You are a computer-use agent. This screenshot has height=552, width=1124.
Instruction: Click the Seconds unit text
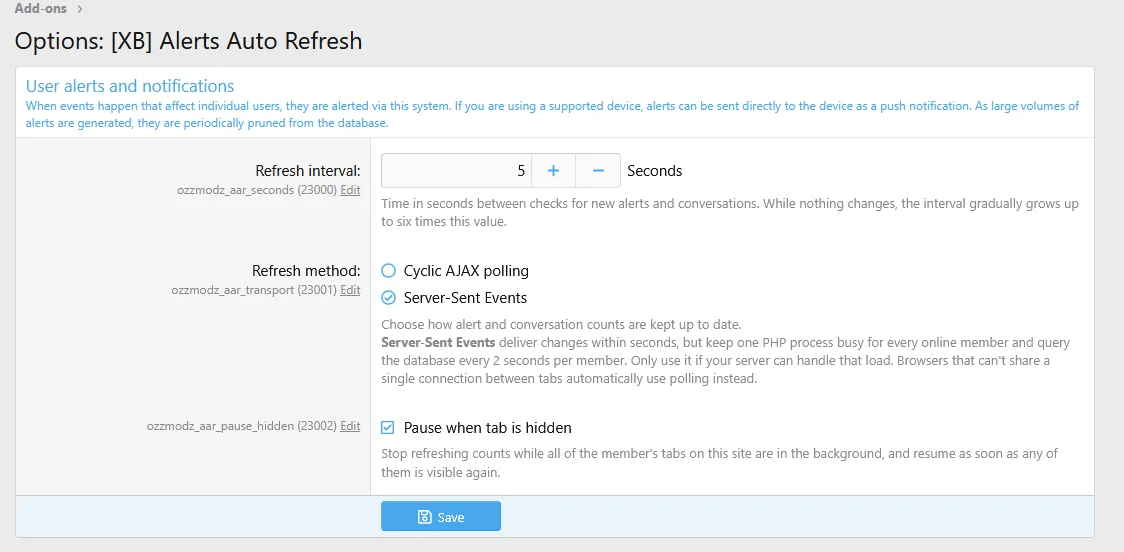pyautogui.click(x=654, y=171)
